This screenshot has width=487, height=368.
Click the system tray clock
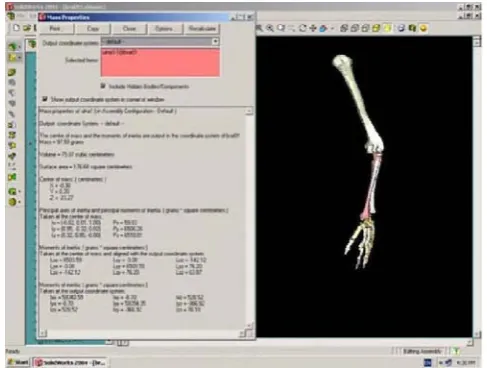[x=466, y=362]
